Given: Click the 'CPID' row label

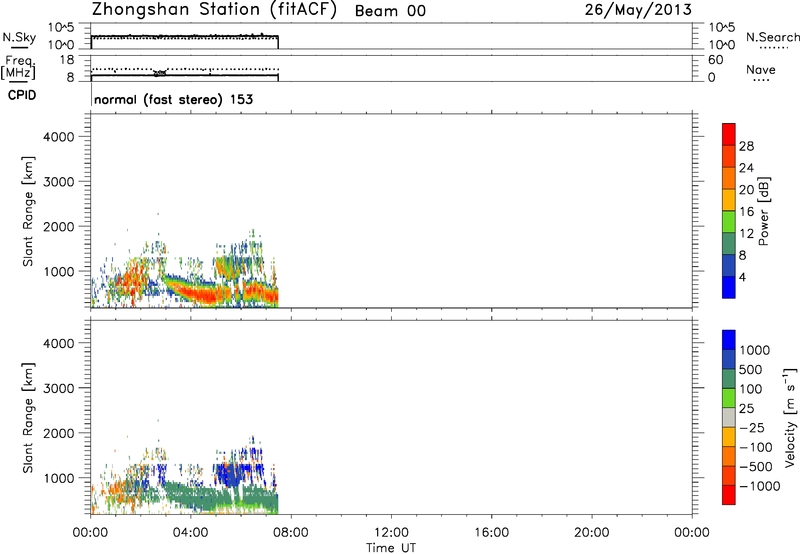Looking at the screenshot, I should [22, 95].
